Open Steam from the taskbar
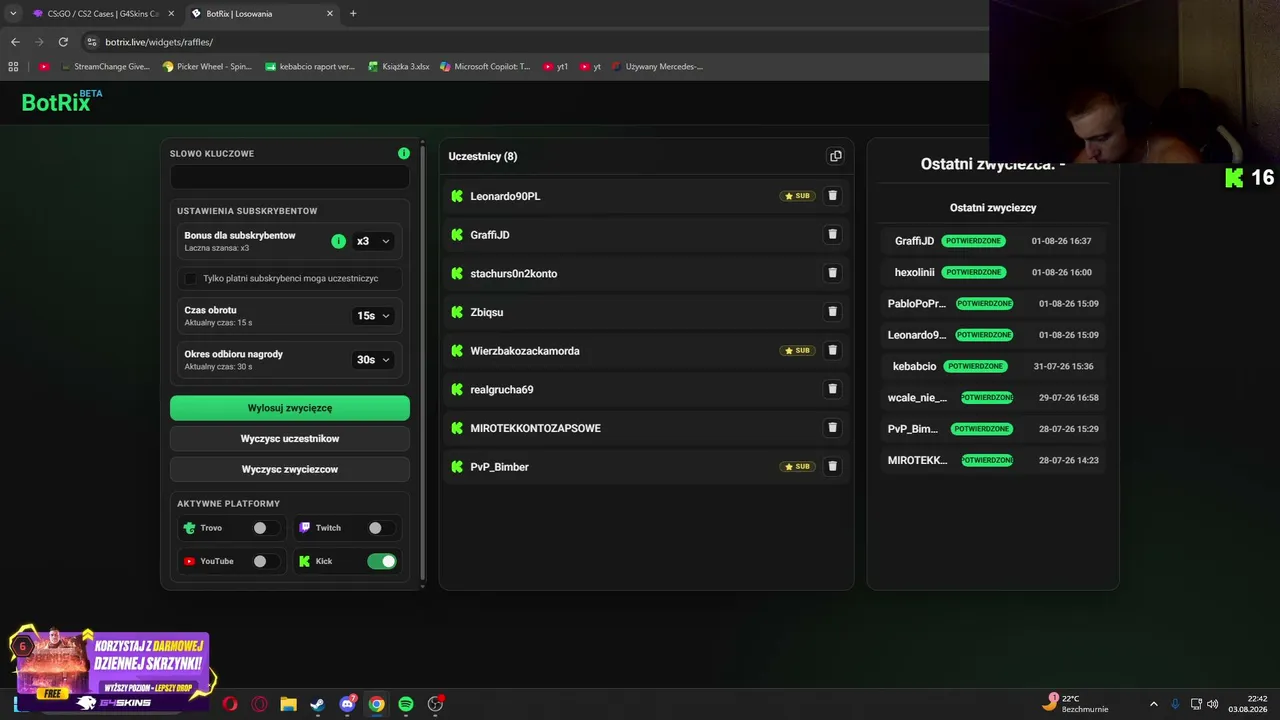The width and height of the screenshot is (1280, 720). click(x=317, y=704)
